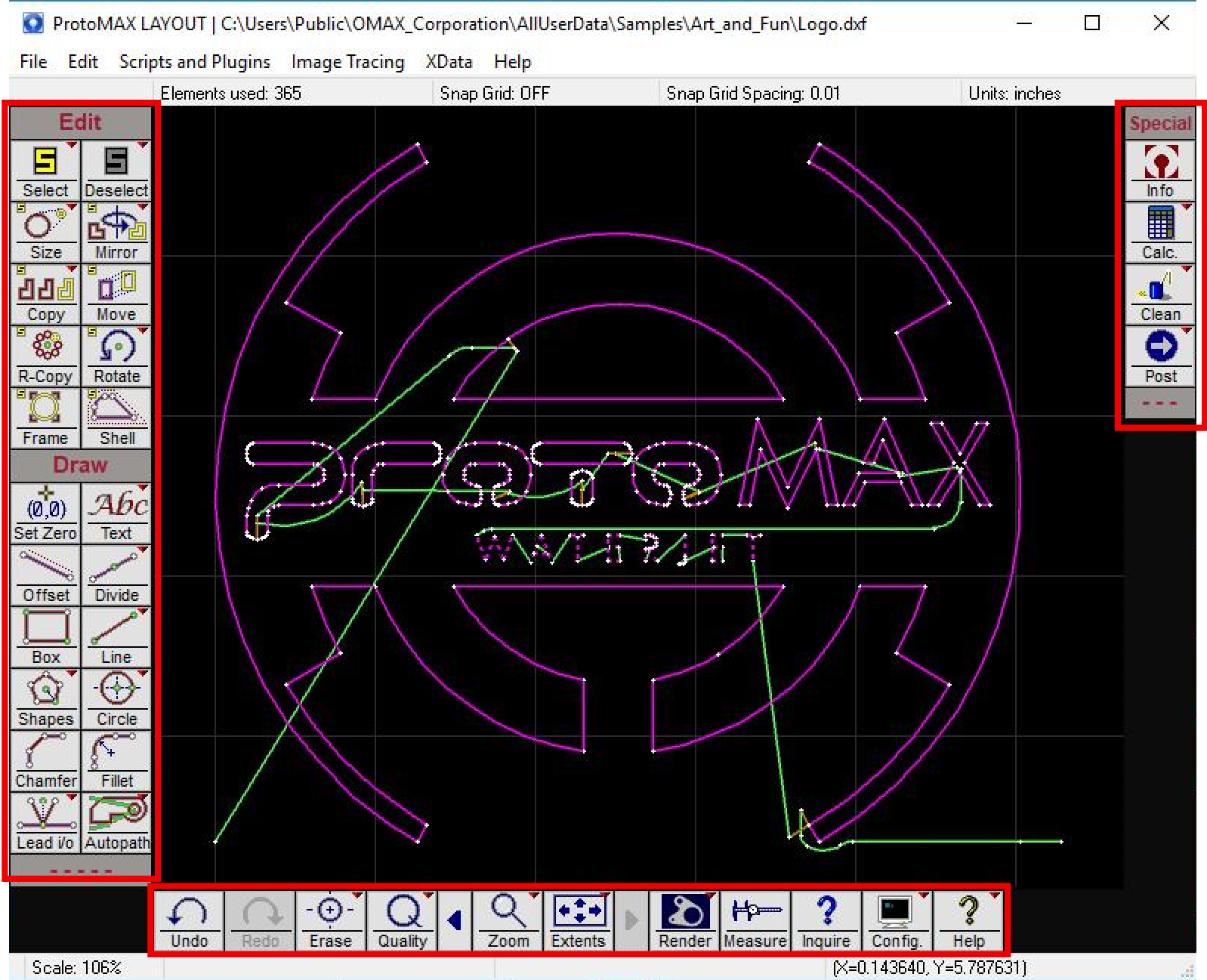The image size is (1207, 980).
Task: Open the Image Tracing menu
Action: (347, 62)
